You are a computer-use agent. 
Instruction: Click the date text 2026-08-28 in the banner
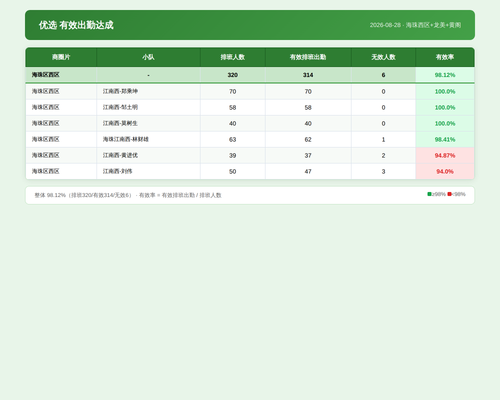tap(385, 25)
